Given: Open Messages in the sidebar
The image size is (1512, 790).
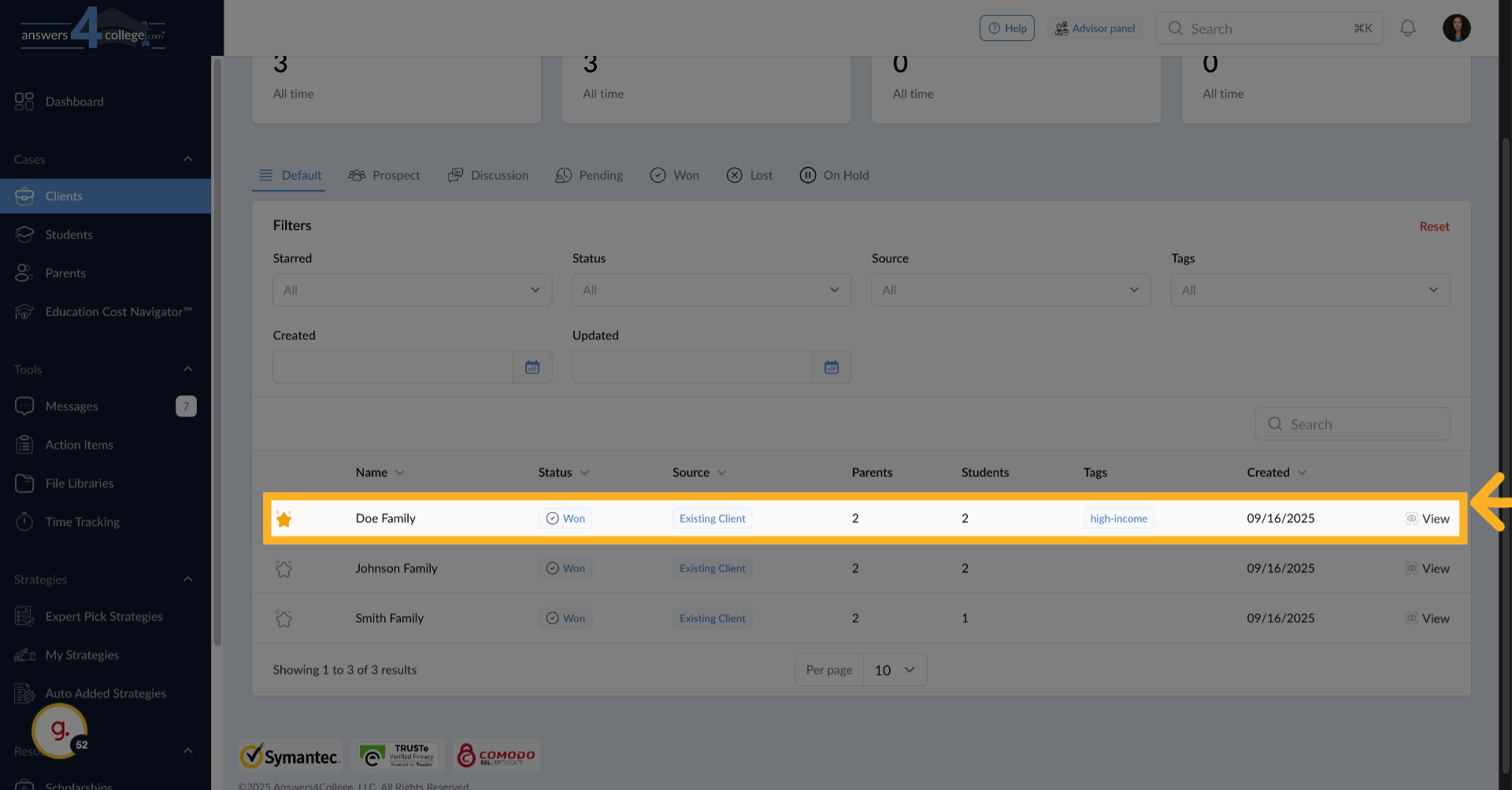Looking at the screenshot, I should [x=72, y=406].
